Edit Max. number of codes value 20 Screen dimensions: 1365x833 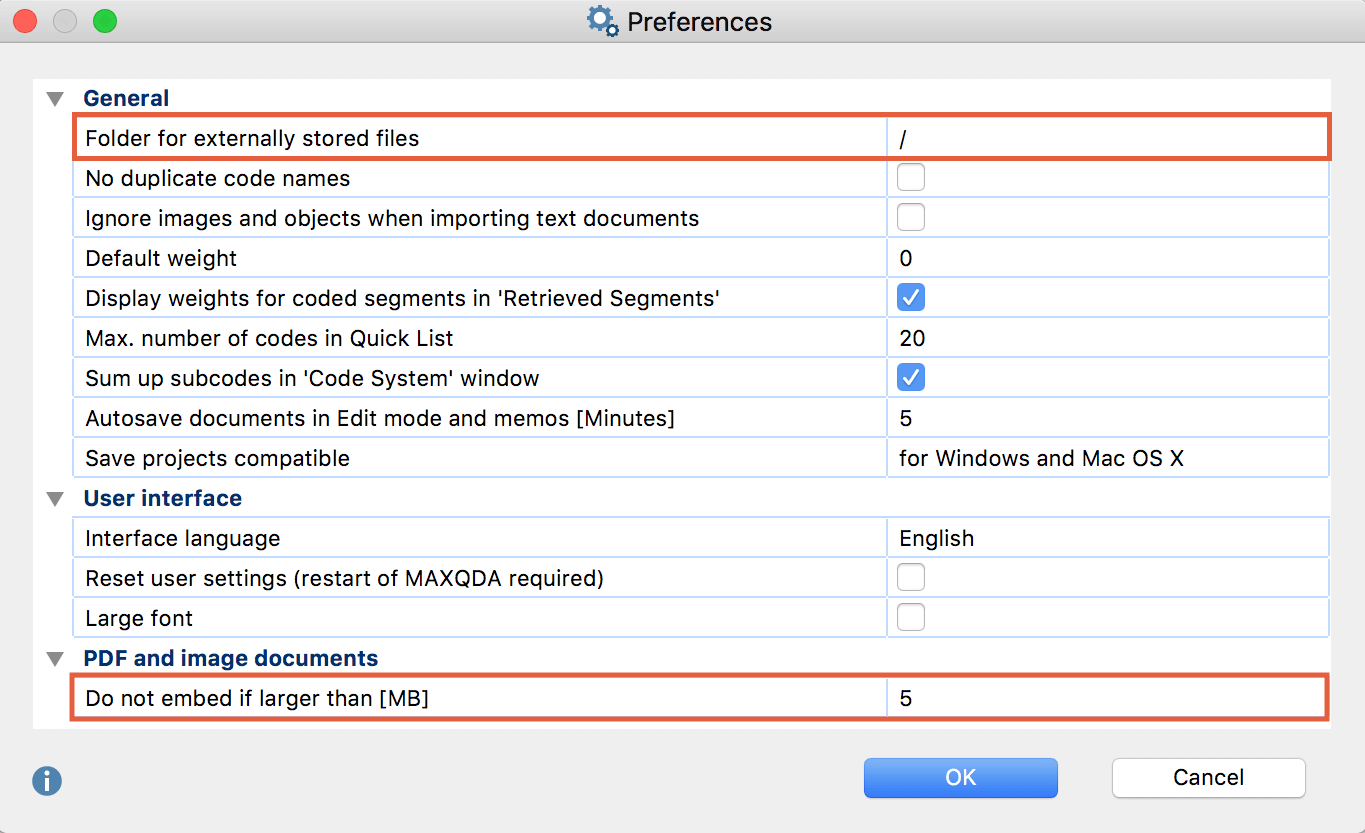coord(1107,338)
